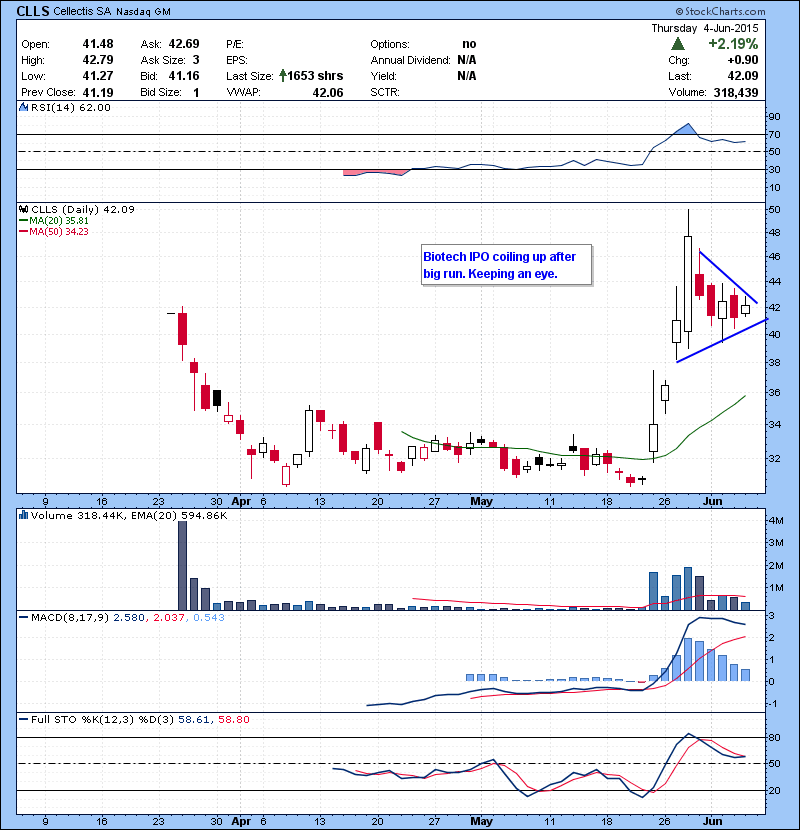Click the red MACD signal value 2.037
Screen dimensions: 800x830
click(x=169, y=617)
